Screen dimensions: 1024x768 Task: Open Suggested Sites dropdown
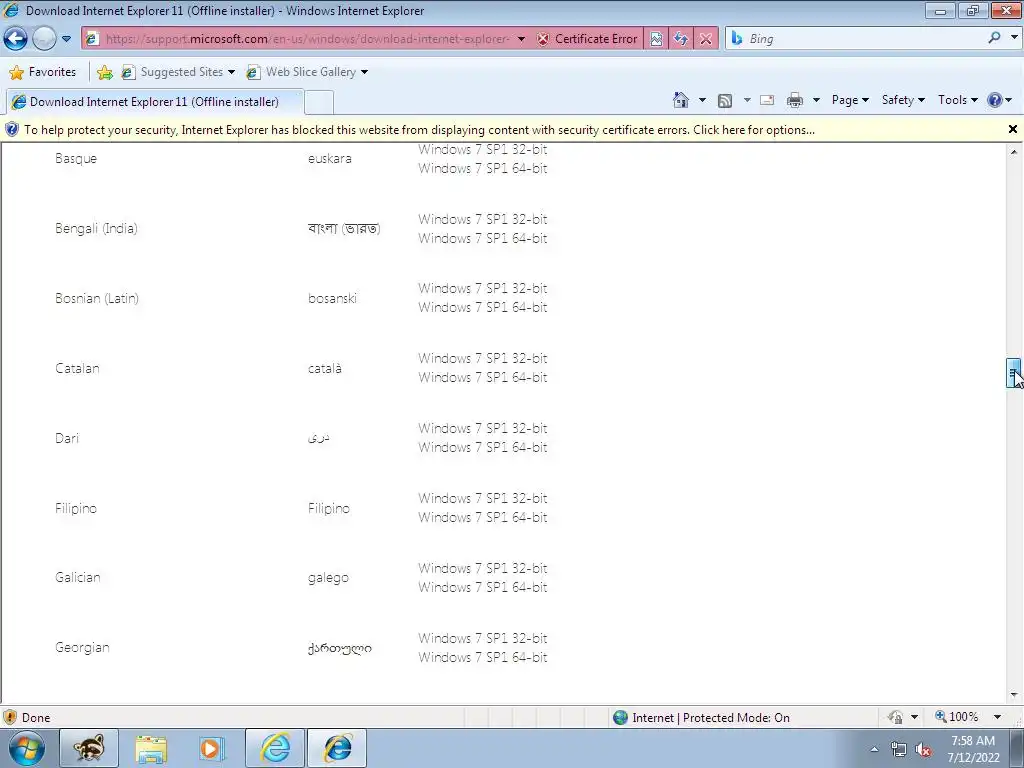click(178, 72)
